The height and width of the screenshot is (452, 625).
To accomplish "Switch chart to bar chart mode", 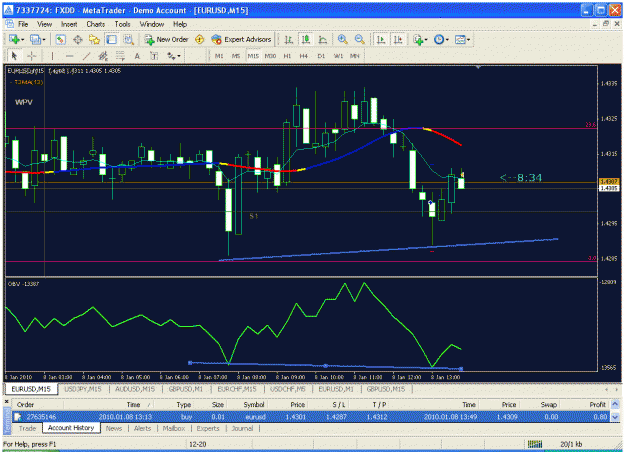I will (x=289, y=39).
